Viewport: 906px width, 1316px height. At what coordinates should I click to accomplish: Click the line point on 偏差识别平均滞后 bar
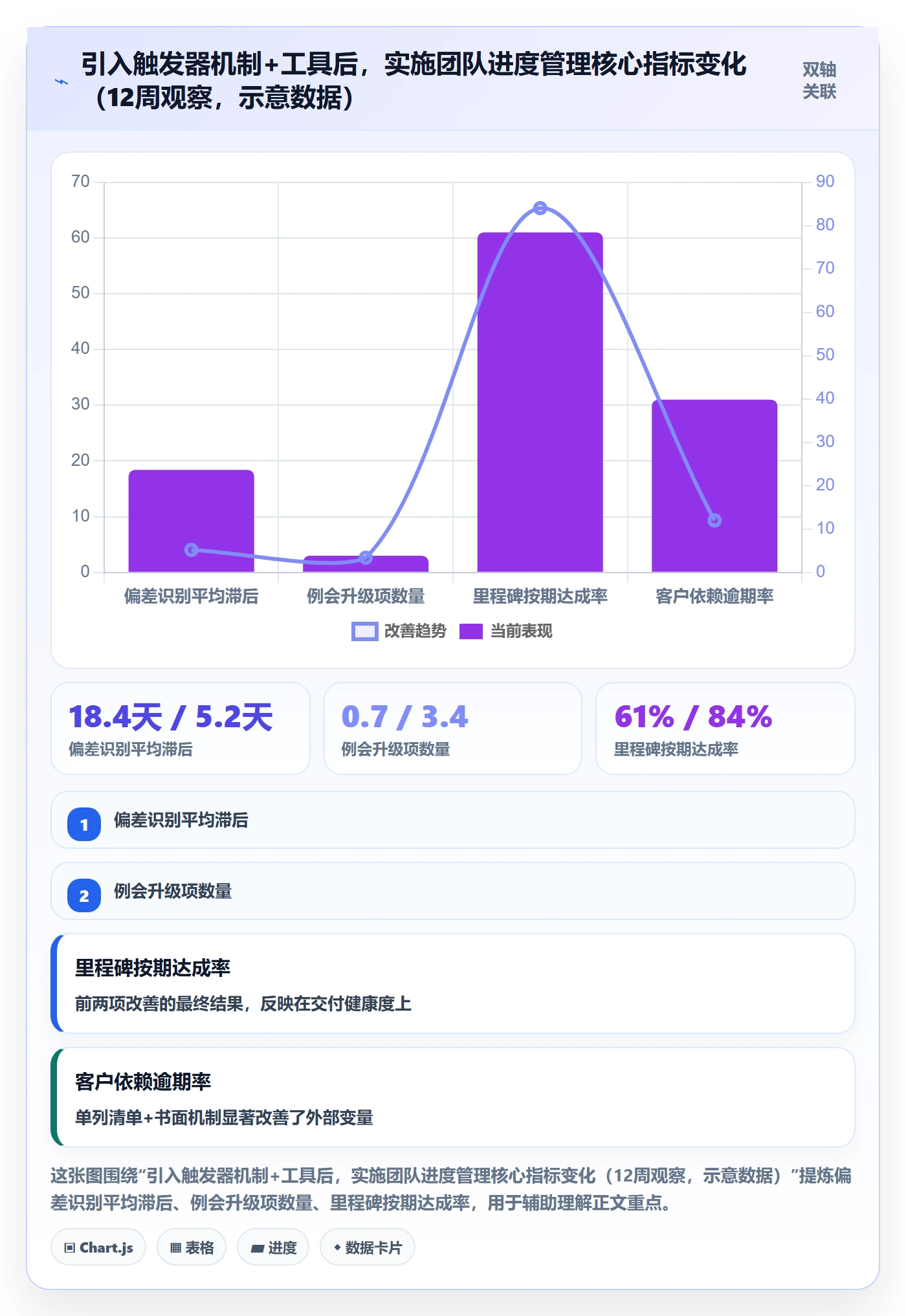(192, 550)
